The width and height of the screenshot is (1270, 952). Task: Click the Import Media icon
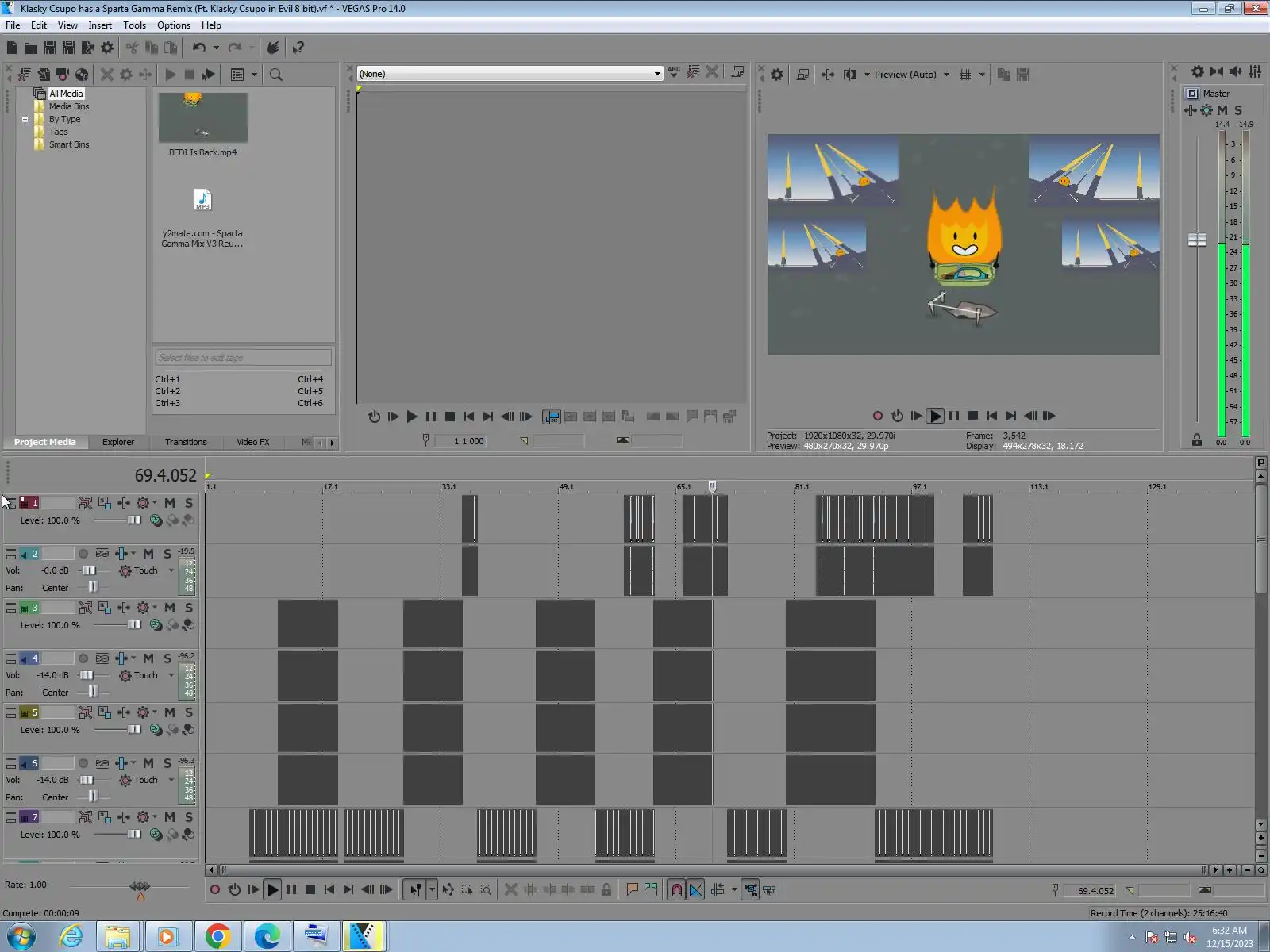pyautogui.click(x=44, y=75)
